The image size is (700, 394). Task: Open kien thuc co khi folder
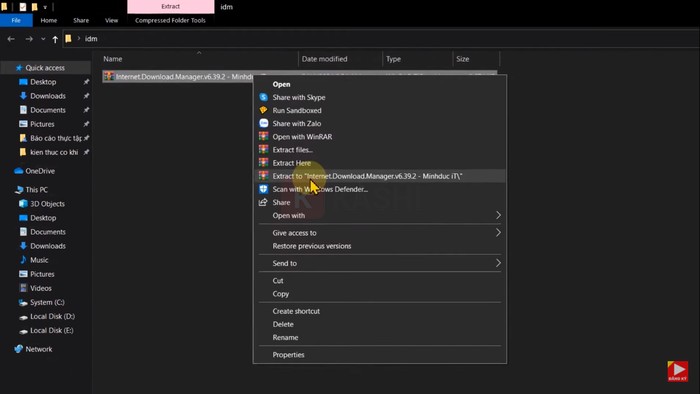click(x=54, y=152)
